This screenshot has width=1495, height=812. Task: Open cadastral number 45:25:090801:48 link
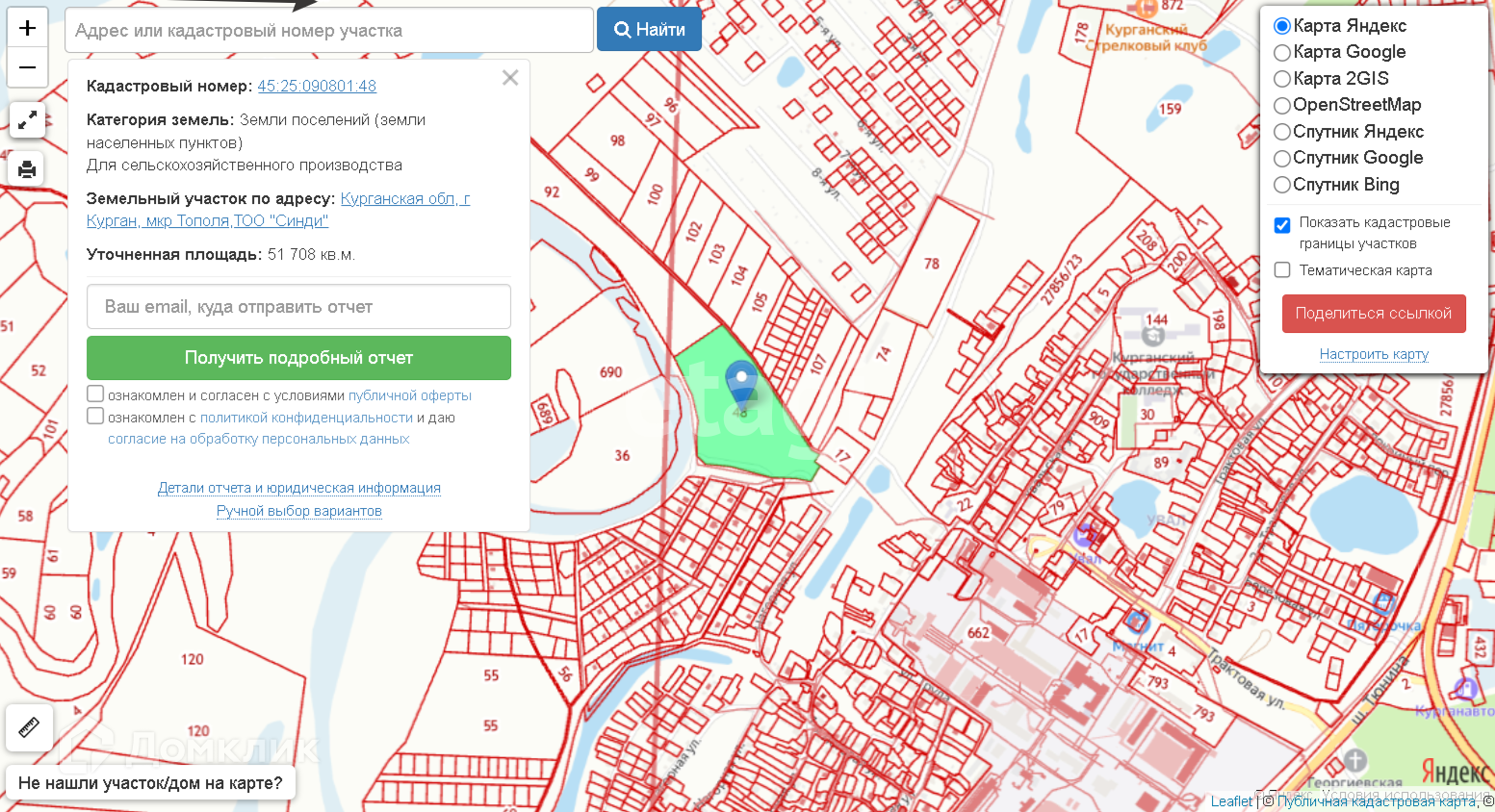(317, 87)
